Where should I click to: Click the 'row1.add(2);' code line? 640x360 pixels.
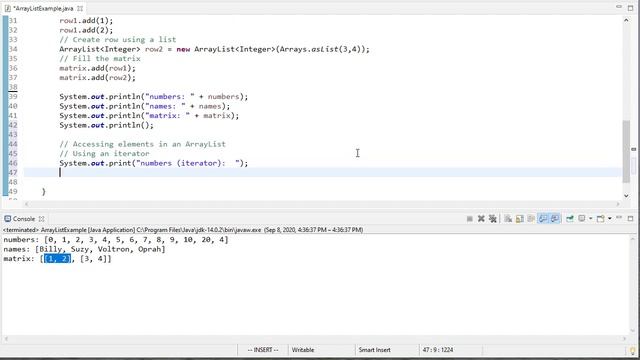[x=86, y=30]
